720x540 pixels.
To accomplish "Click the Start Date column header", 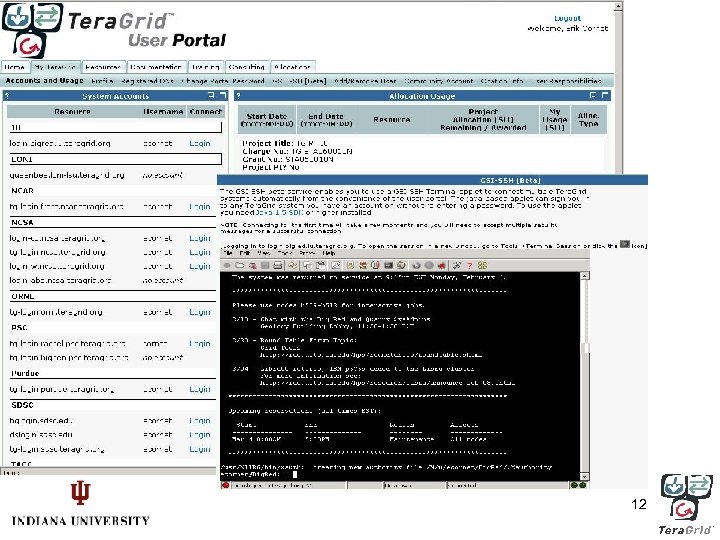I will 267,120.
